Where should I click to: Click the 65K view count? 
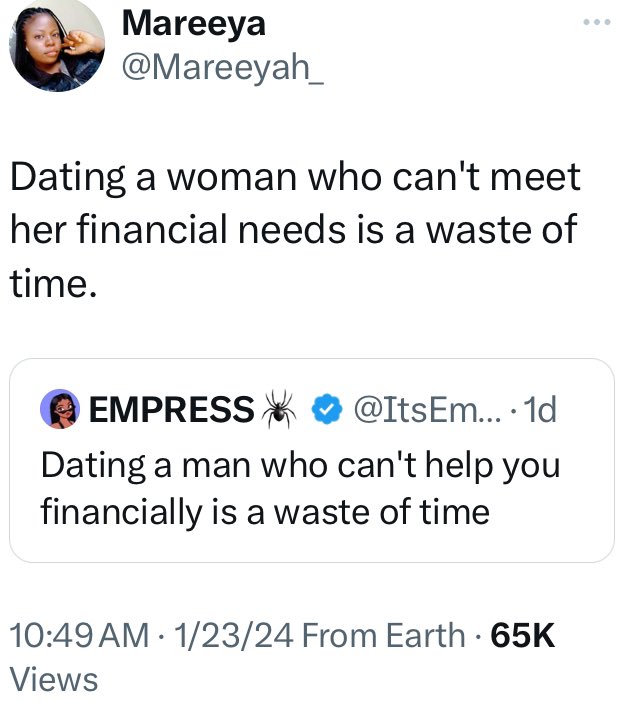tap(520, 635)
